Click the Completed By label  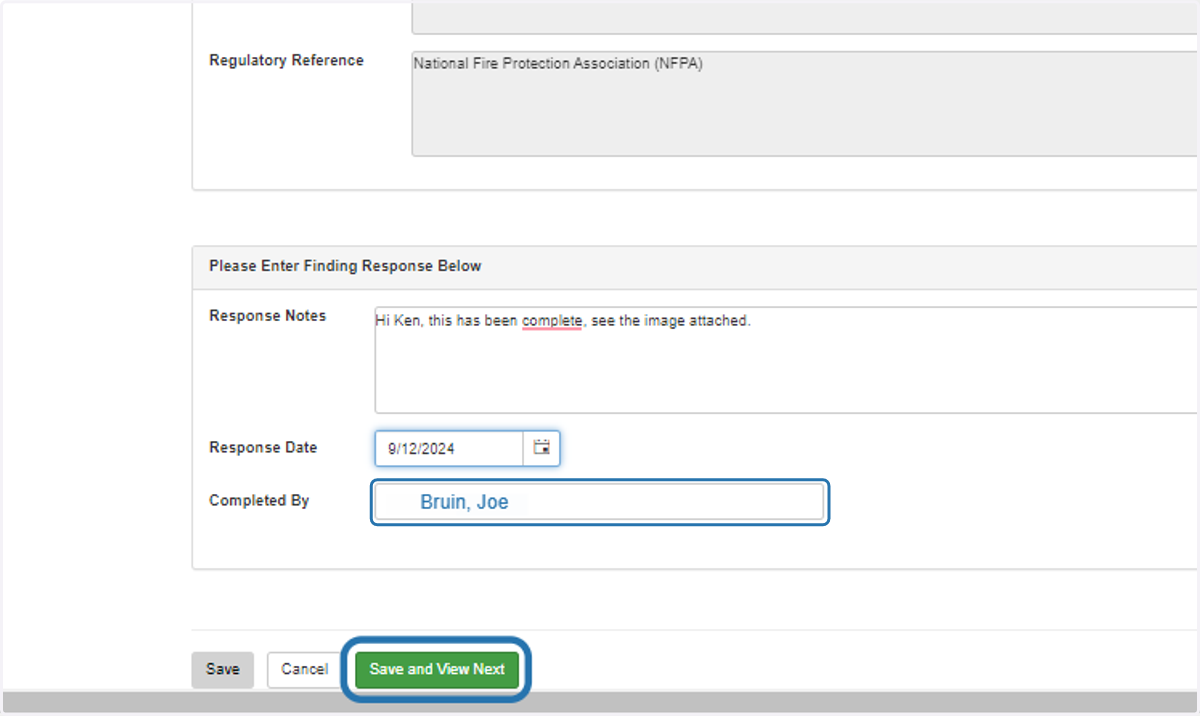(259, 501)
